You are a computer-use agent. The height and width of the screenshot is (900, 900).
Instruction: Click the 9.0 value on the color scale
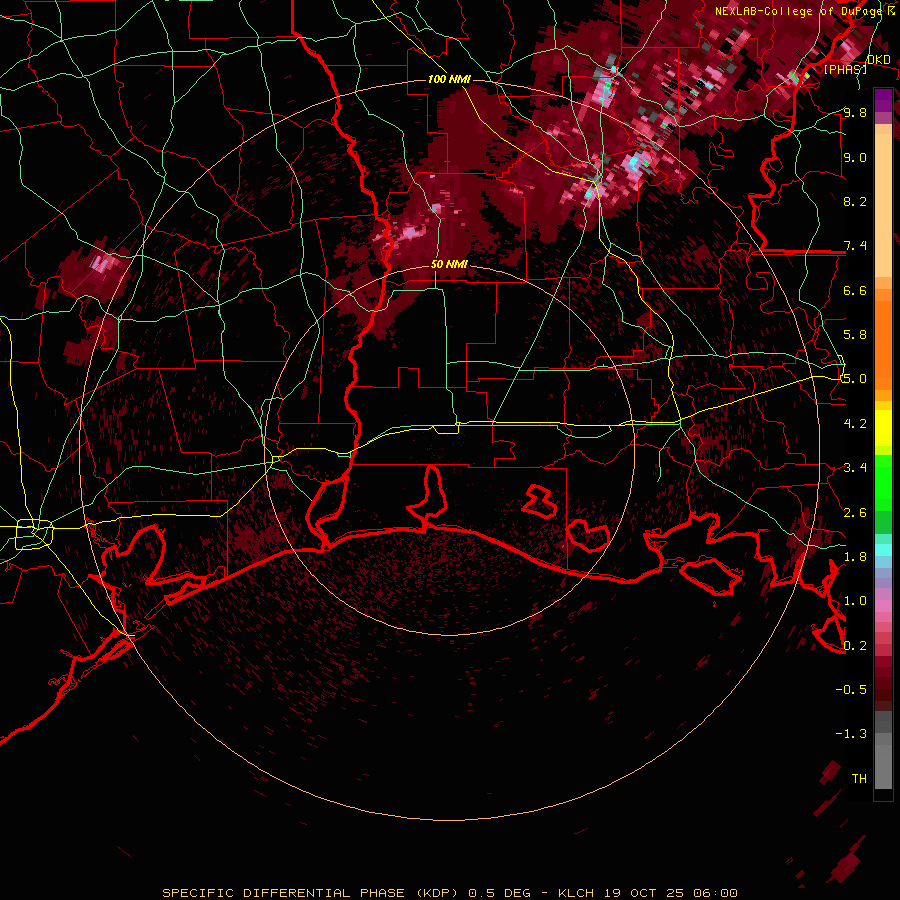(x=855, y=158)
